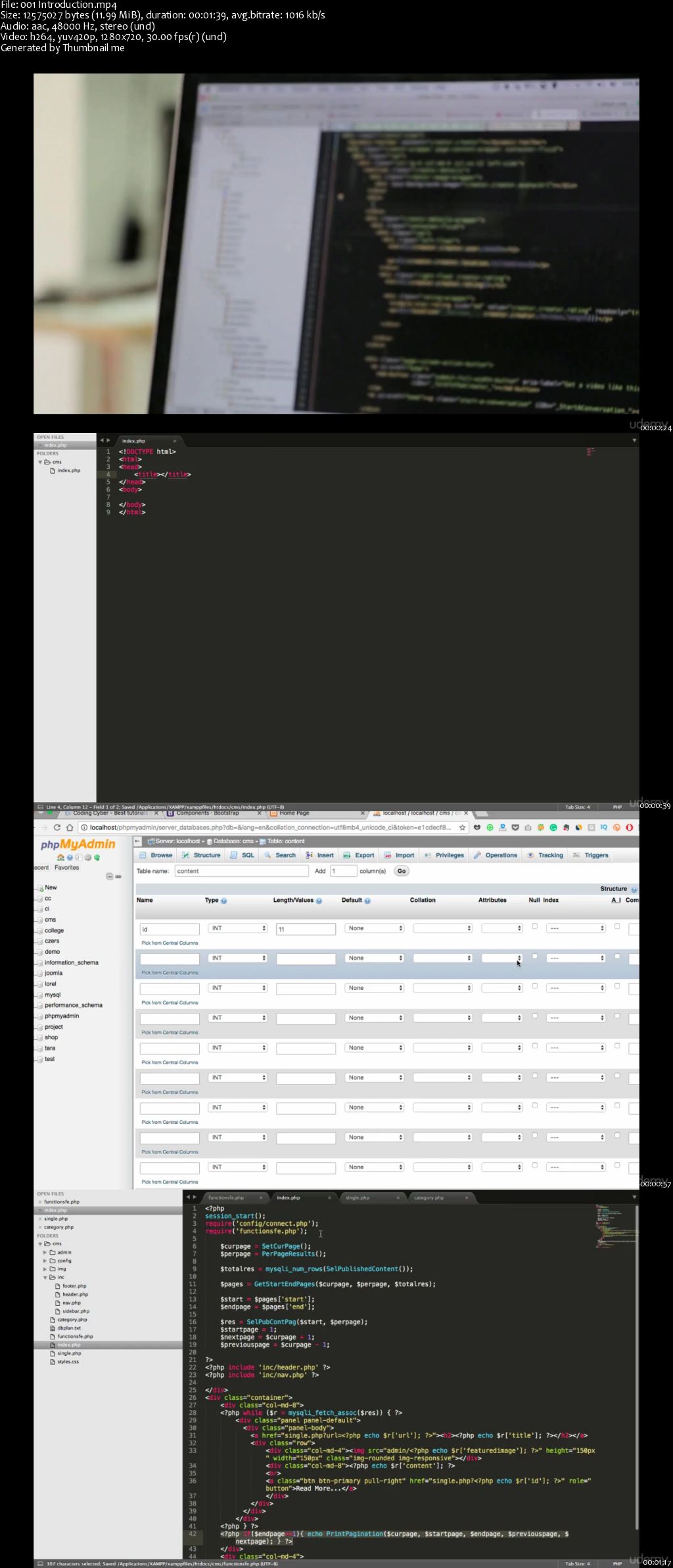Close the single.php editor tab in Sublime

coord(398,1198)
